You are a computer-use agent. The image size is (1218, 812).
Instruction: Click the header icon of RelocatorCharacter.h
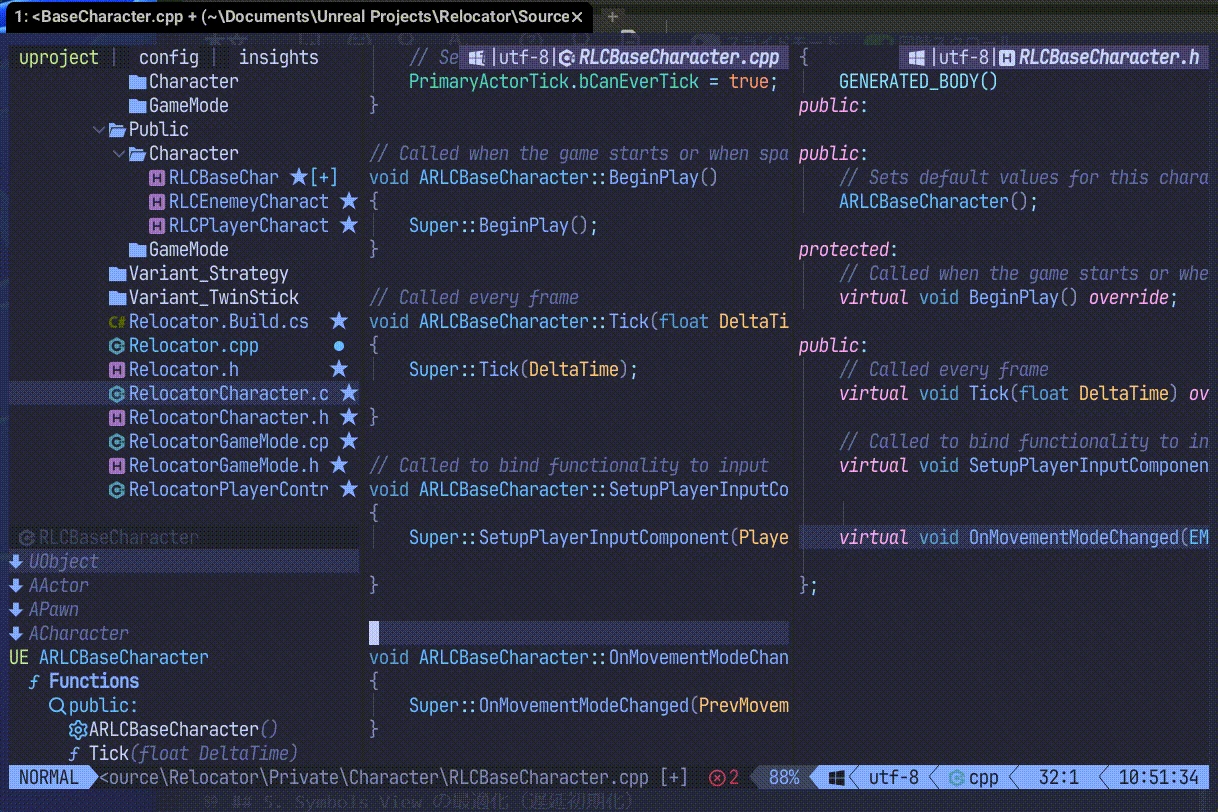pos(117,417)
